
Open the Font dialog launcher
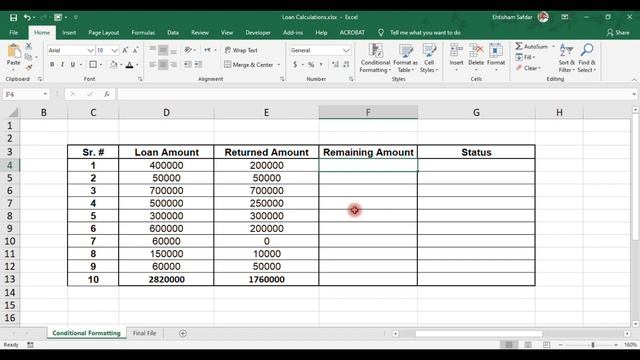(x=140, y=79)
